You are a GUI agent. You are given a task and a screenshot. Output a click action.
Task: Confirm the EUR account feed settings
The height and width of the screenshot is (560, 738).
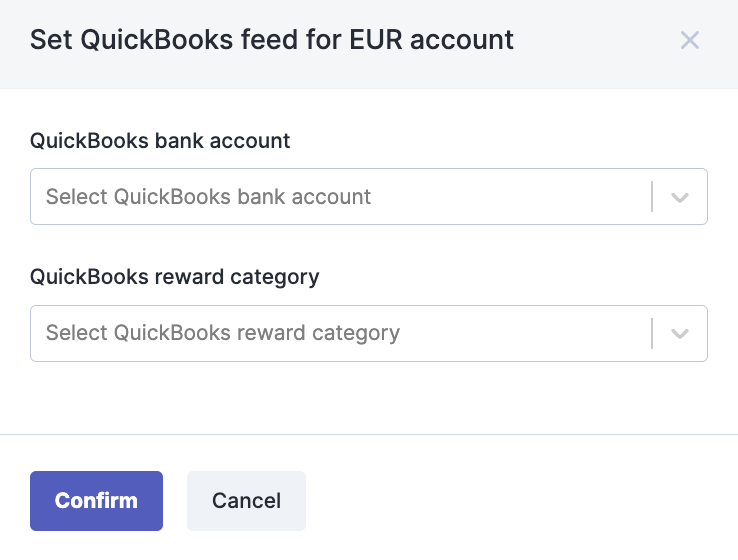pos(96,501)
